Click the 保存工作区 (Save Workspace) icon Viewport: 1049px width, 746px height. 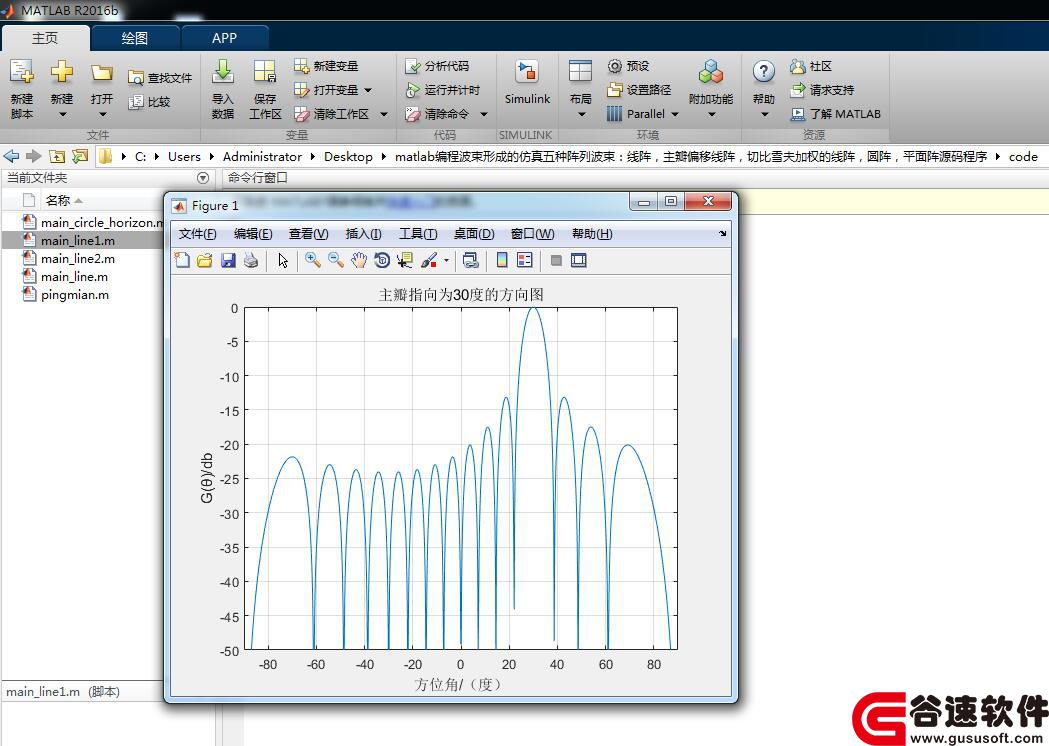click(x=265, y=72)
